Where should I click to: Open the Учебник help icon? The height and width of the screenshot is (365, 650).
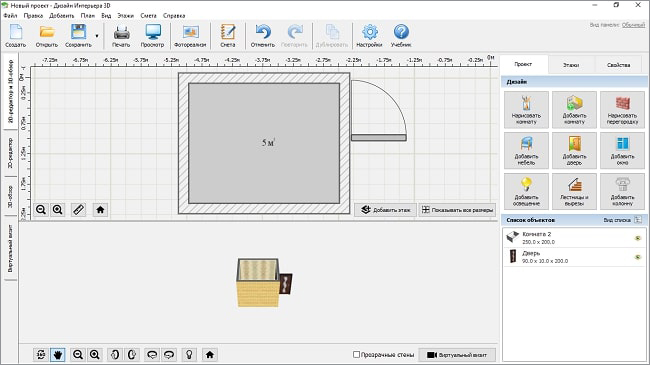pos(401,36)
